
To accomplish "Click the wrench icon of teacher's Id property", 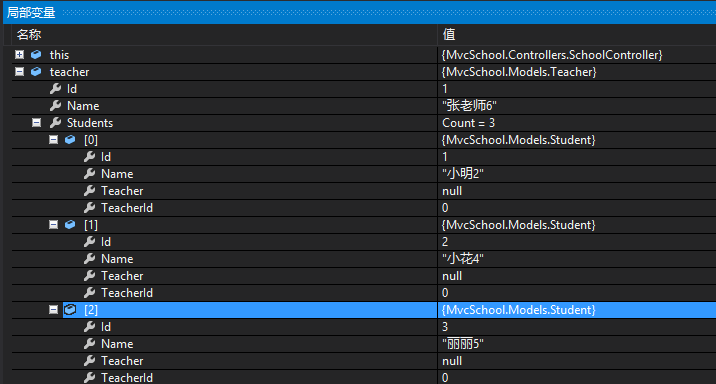I will click(56, 89).
